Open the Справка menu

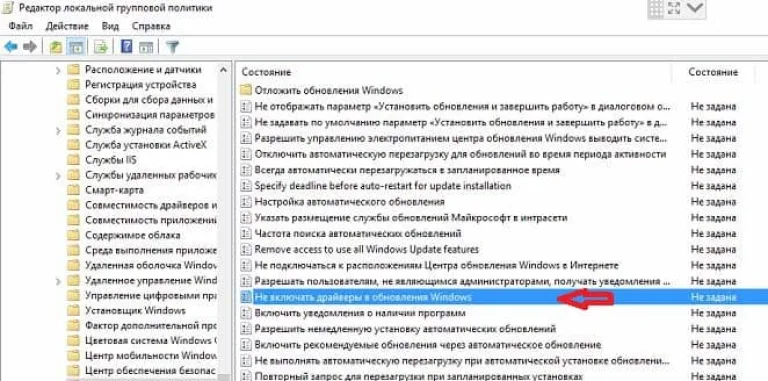151,26
